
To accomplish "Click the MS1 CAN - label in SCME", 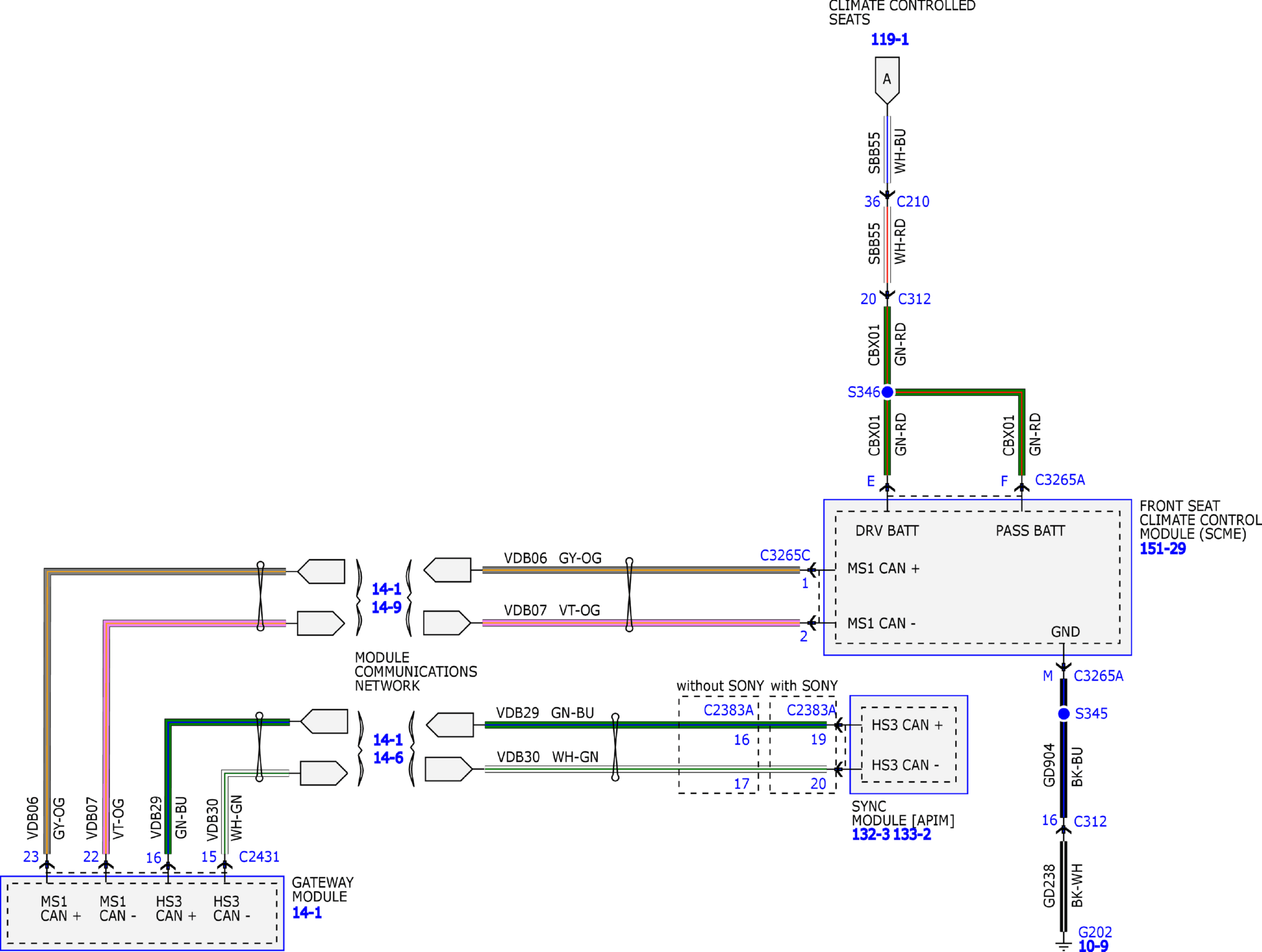I will (x=881, y=624).
